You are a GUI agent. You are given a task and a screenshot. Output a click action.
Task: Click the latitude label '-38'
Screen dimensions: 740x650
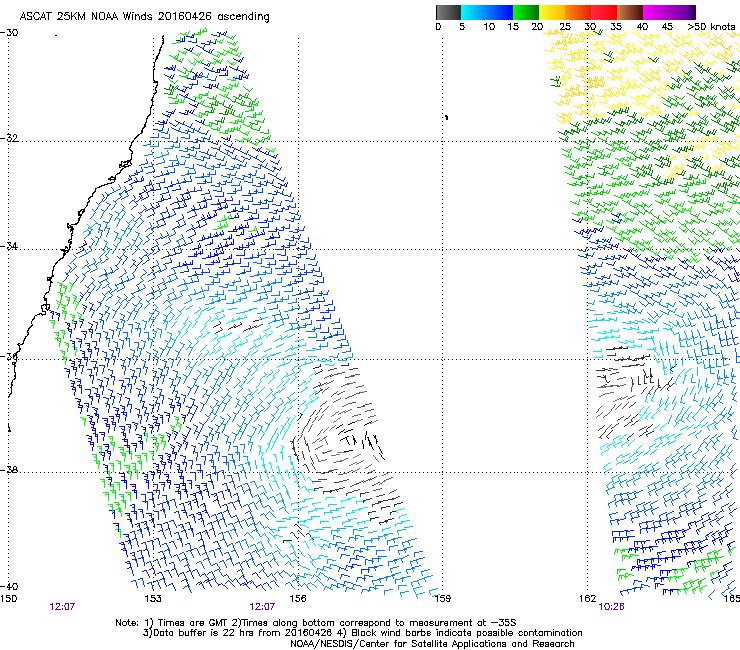[9, 470]
